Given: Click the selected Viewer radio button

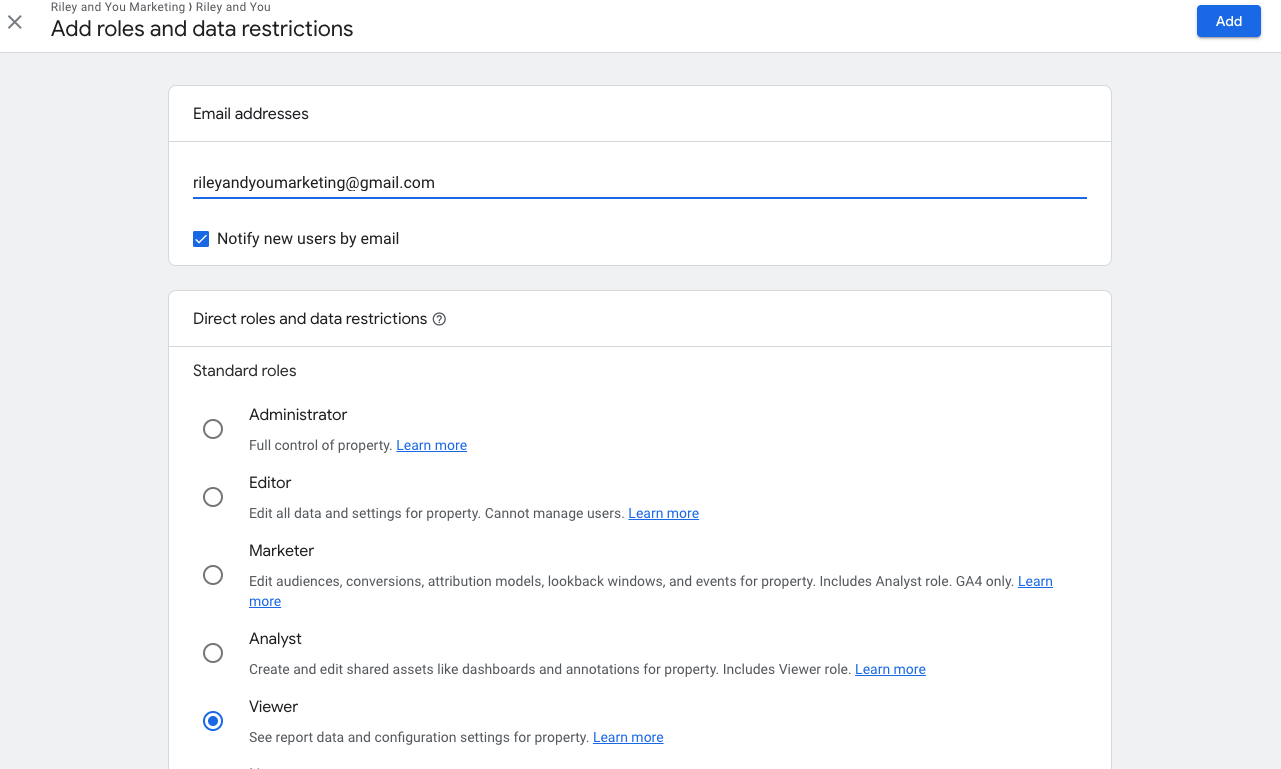Looking at the screenshot, I should pos(213,721).
